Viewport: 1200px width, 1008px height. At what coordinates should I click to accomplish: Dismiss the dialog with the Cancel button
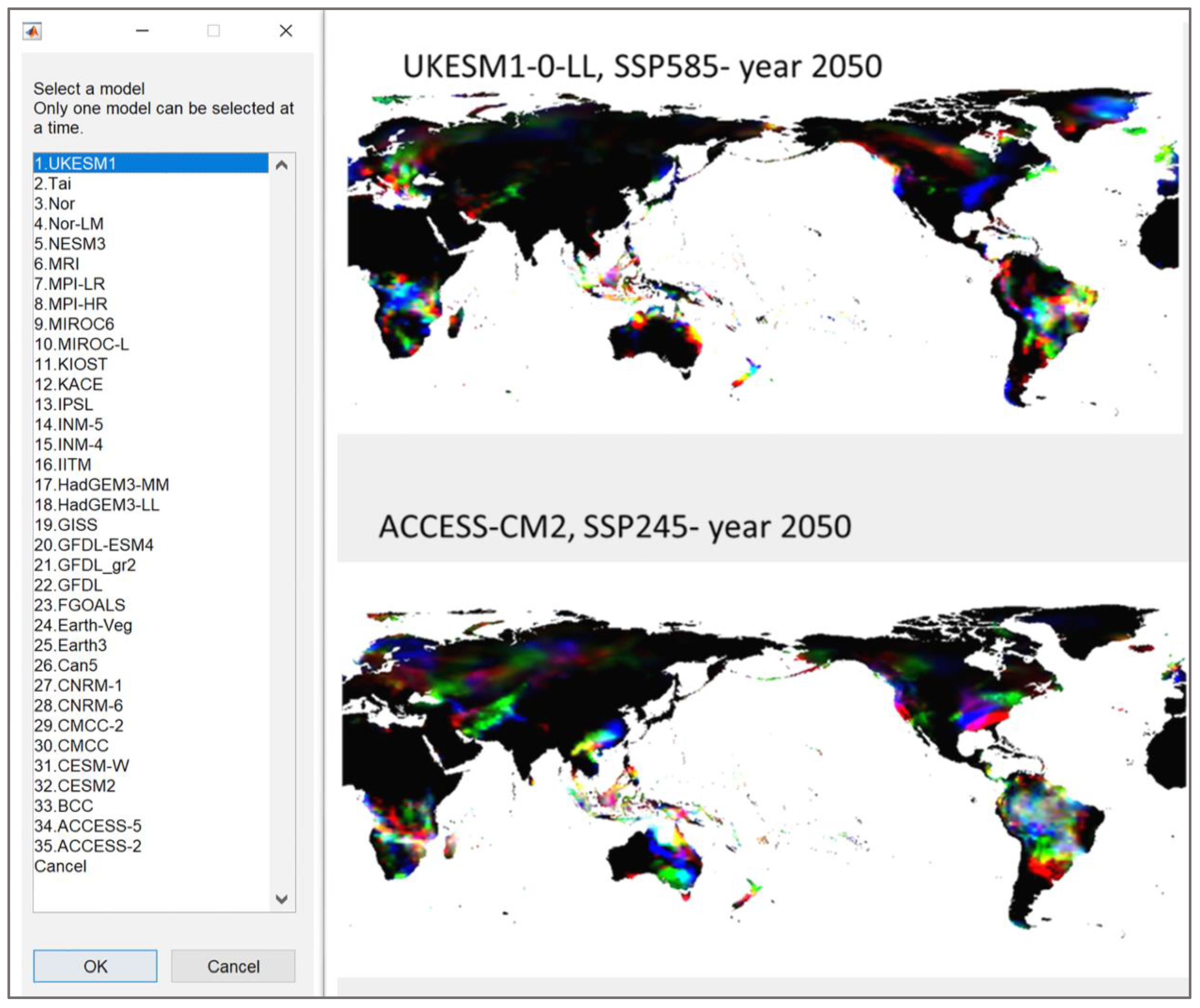[233, 967]
